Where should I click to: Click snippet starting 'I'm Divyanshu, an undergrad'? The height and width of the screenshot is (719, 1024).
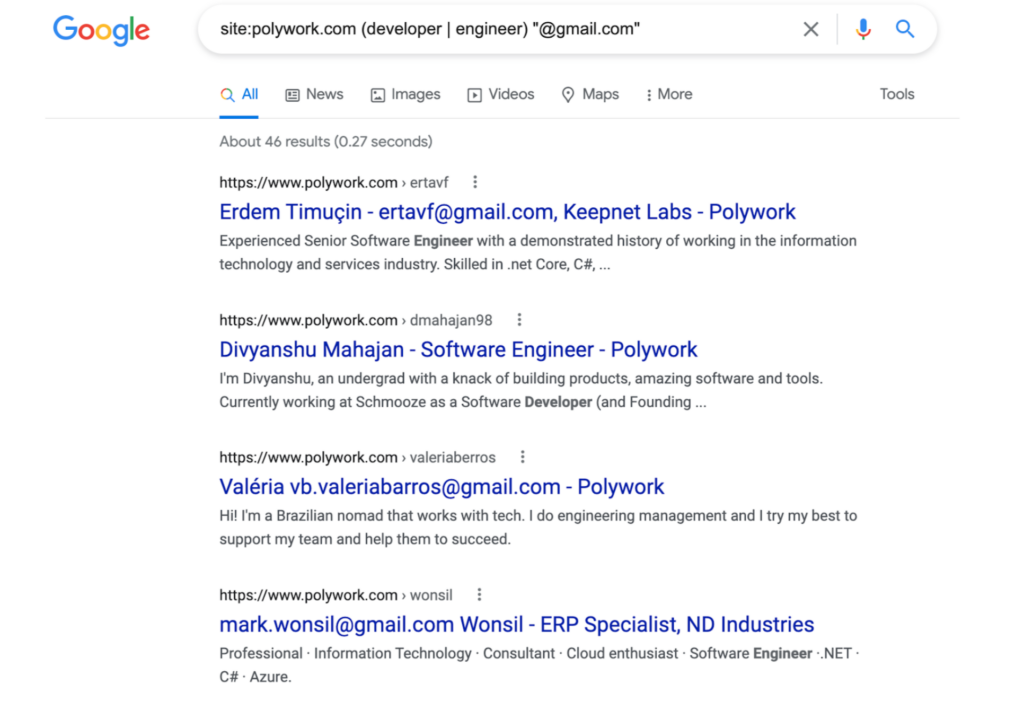point(521,391)
